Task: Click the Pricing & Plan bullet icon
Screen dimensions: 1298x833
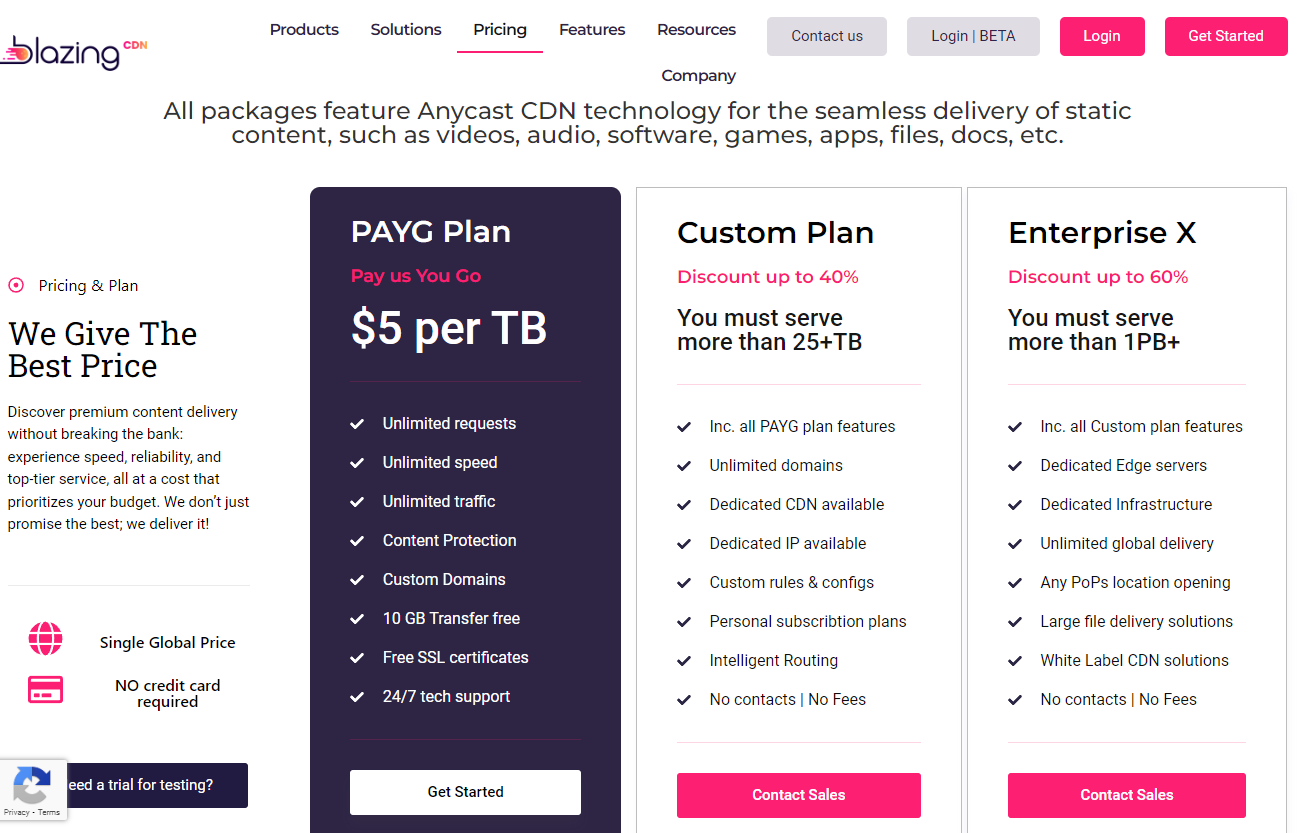Action: 16,285
